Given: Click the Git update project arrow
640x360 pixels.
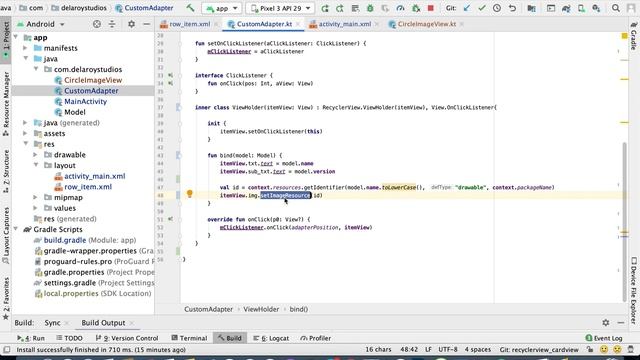Looking at the screenshot, I should tap(467, 8).
